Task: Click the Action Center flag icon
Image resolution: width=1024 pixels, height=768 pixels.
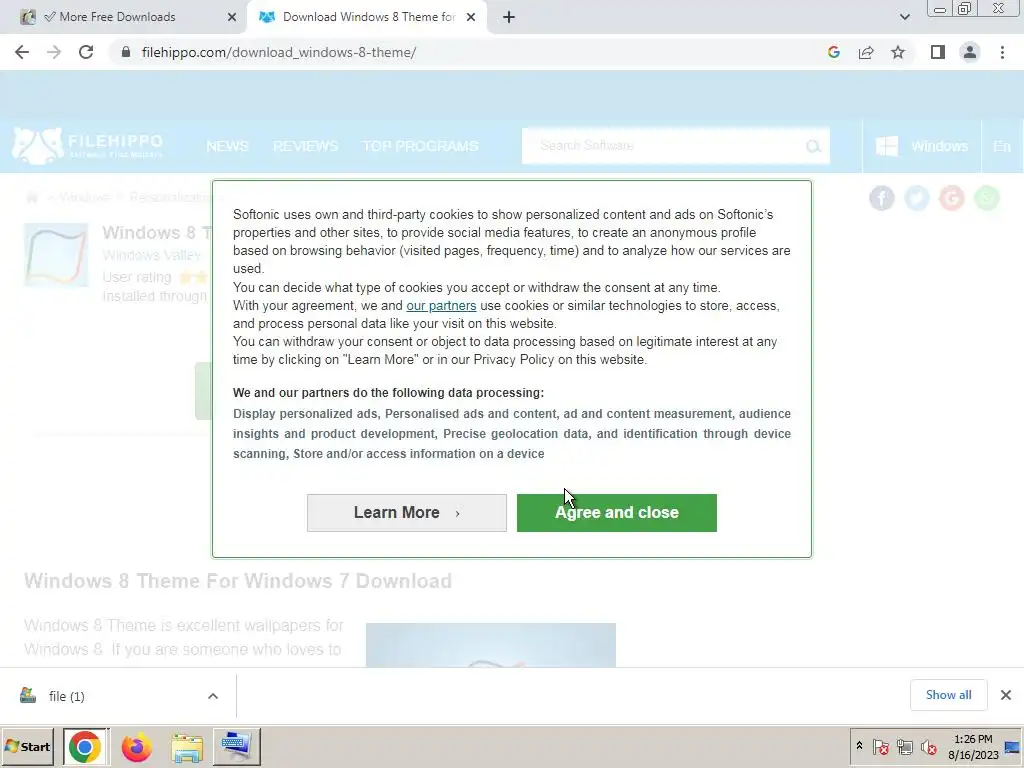Action: point(880,746)
